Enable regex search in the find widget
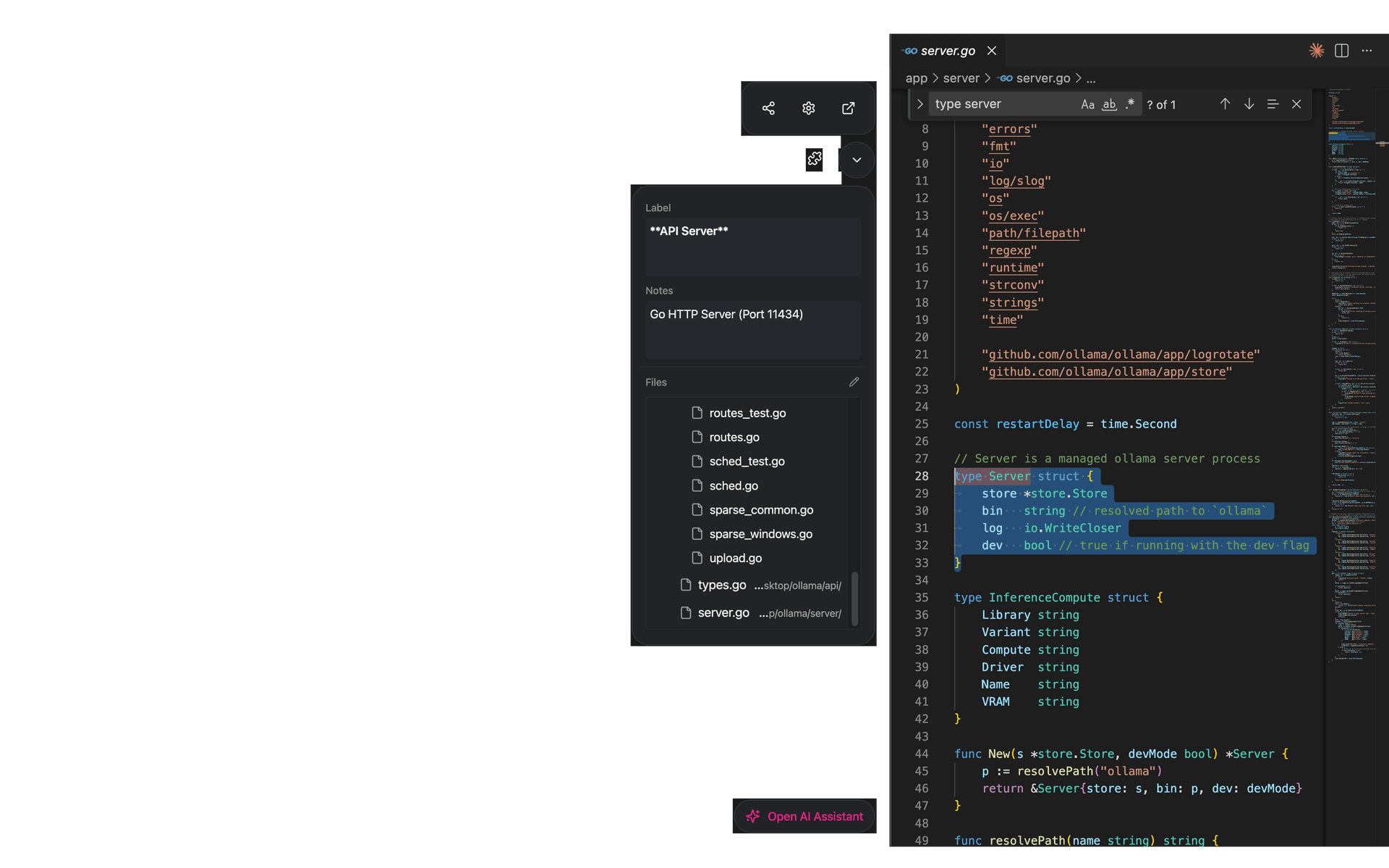Image resolution: width=1389 pixels, height=868 pixels. pos(1130,104)
